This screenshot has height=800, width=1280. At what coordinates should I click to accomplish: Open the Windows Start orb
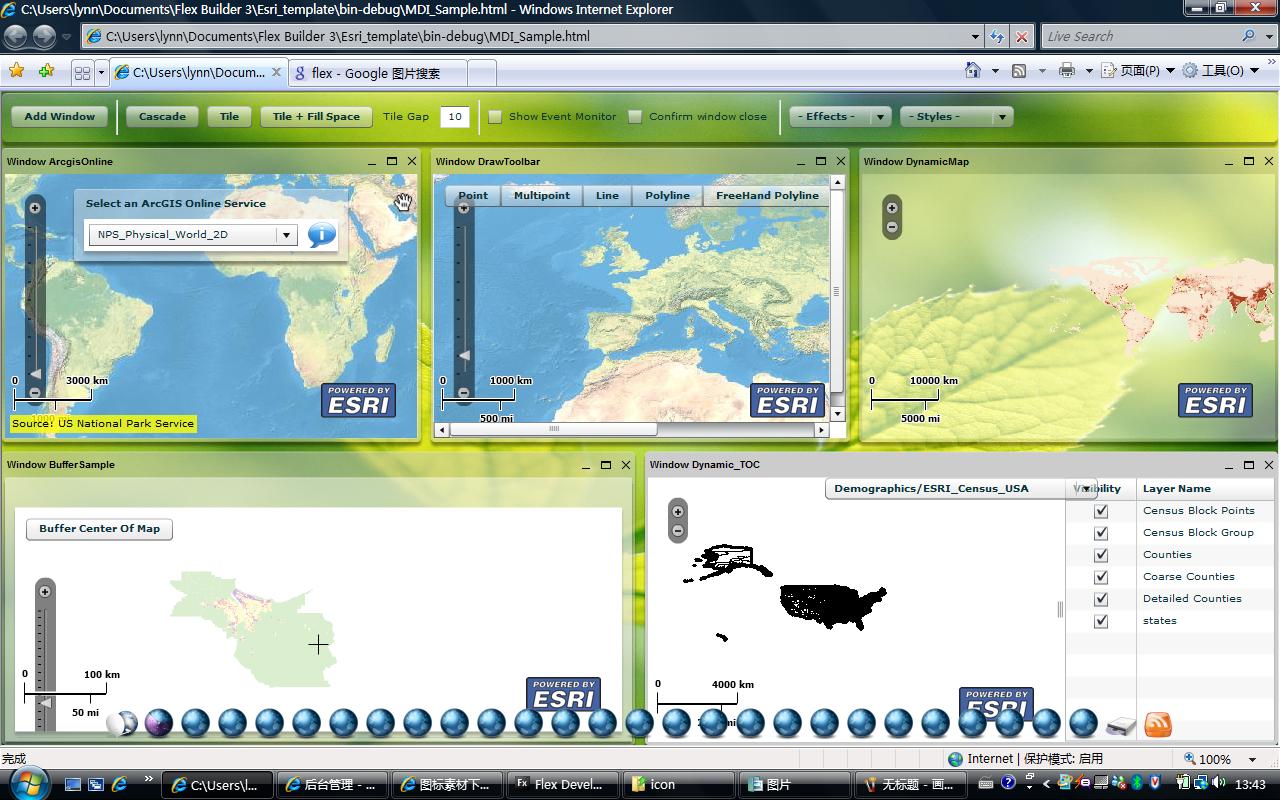tap(27, 782)
